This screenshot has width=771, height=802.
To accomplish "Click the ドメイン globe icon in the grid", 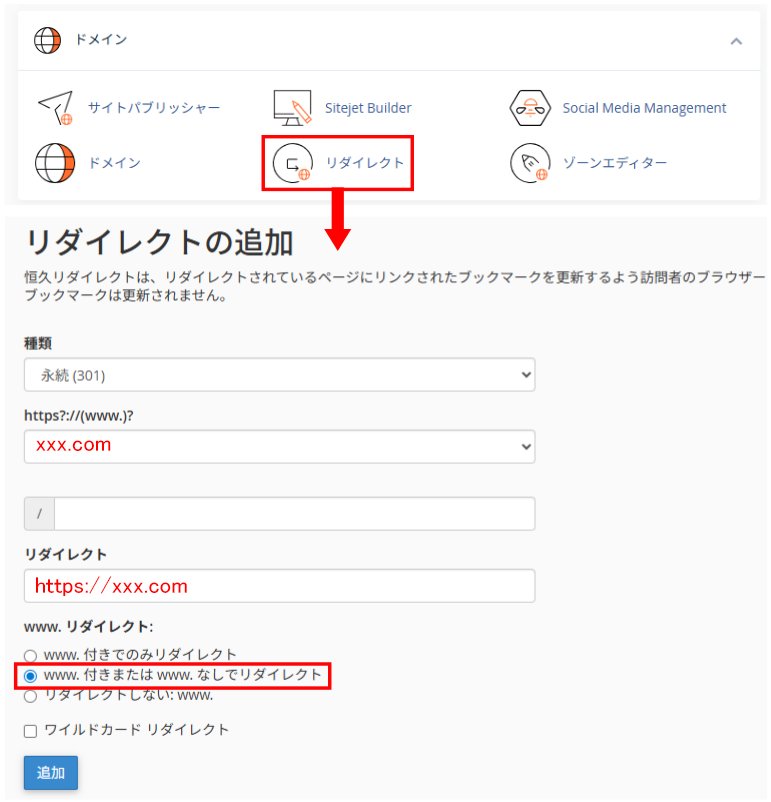I will click(x=55, y=163).
